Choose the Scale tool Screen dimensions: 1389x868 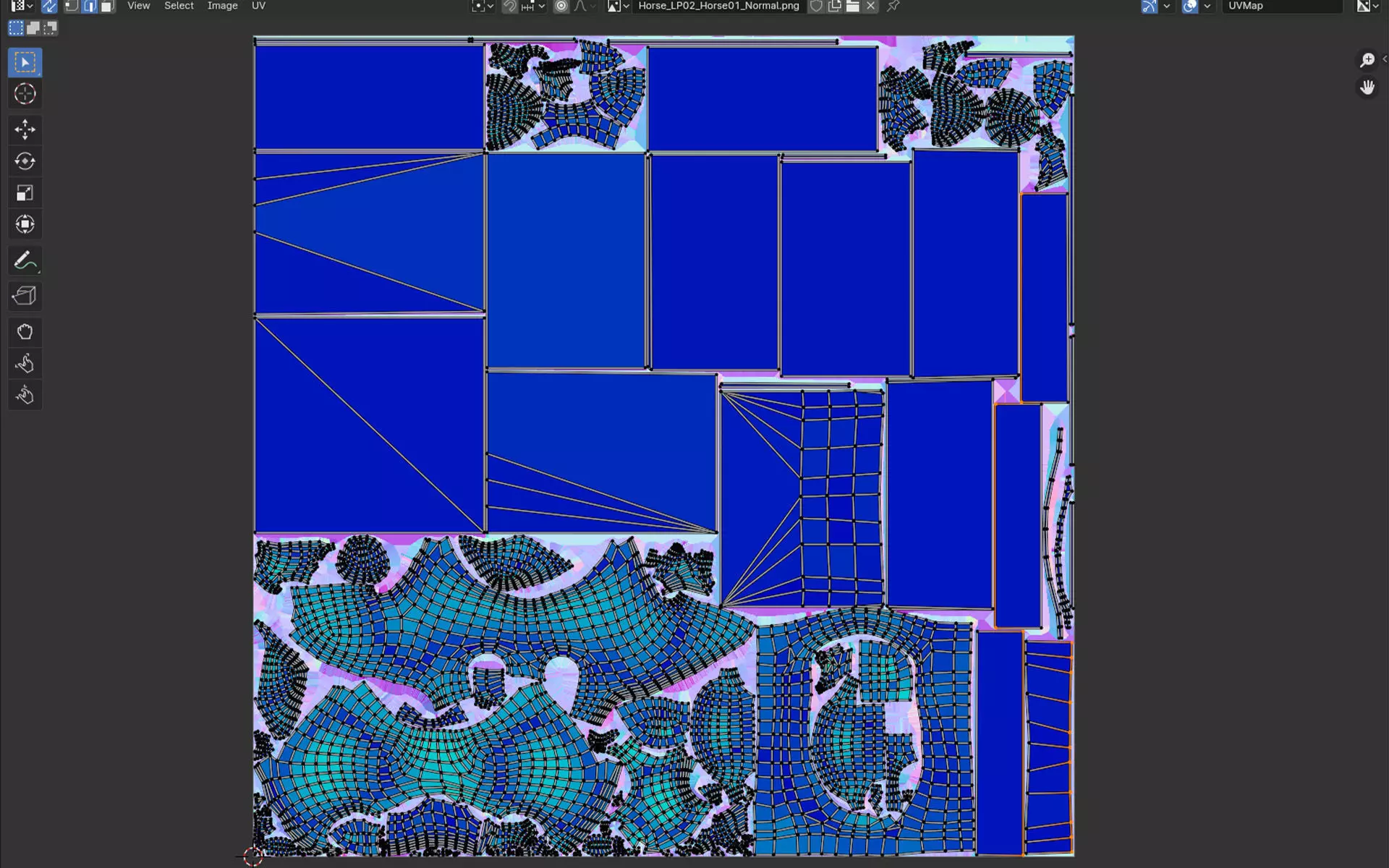25,193
